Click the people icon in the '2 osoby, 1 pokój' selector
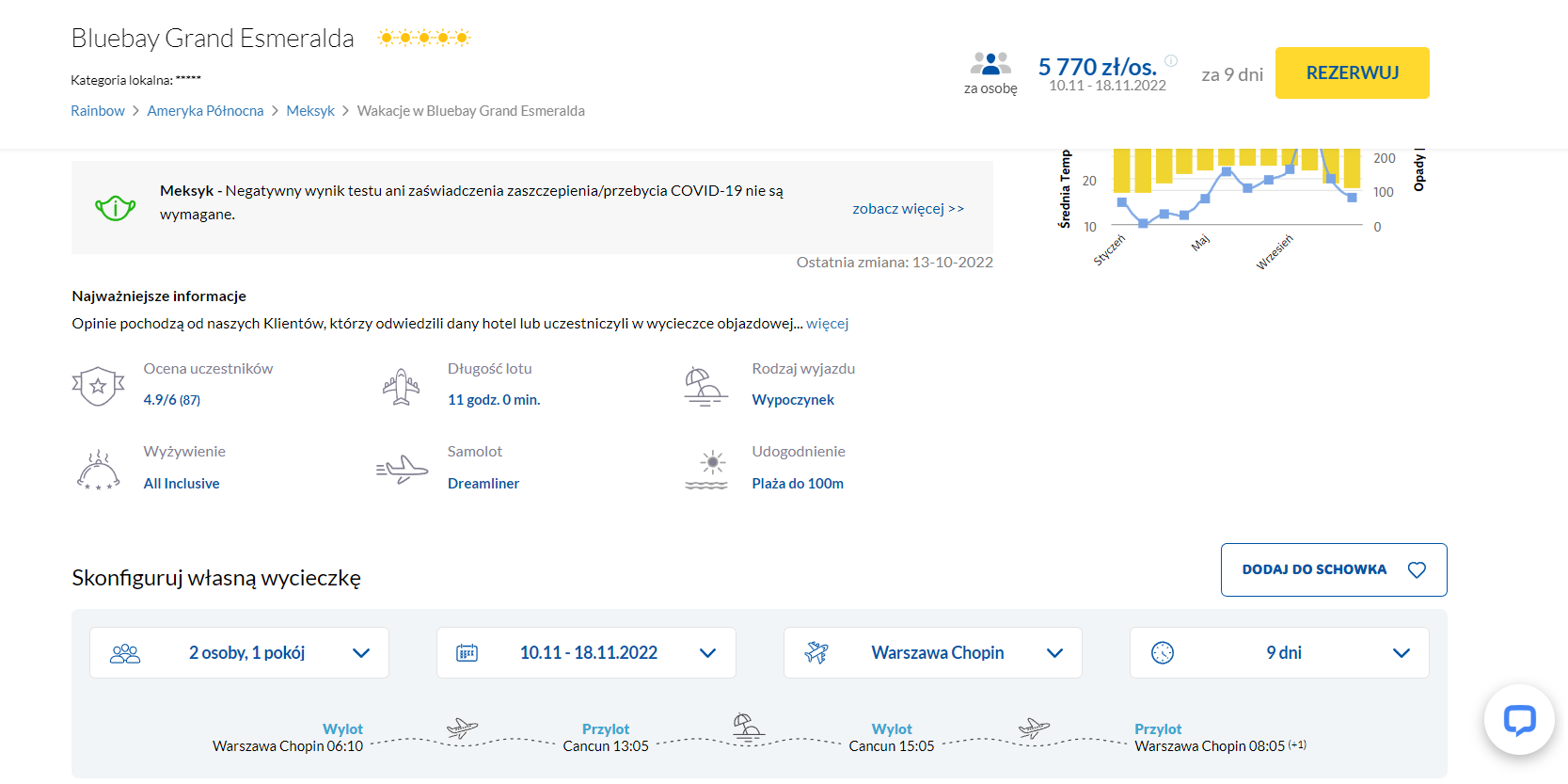This screenshot has width=1568, height=784. (125, 653)
